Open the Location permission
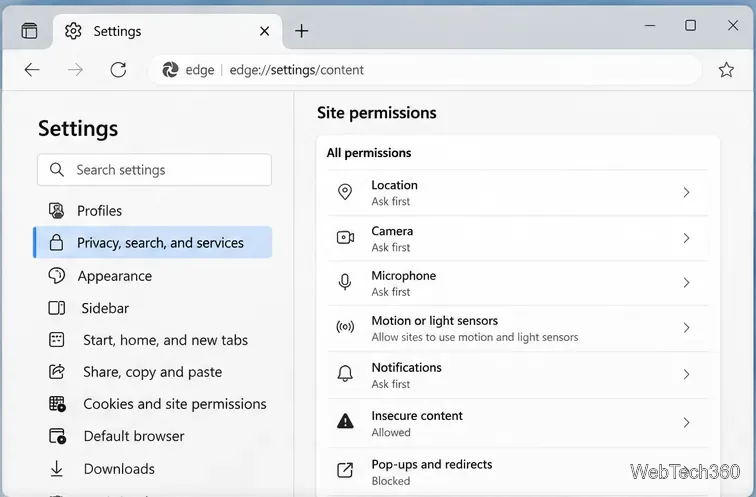The height and width of the screenshot is (497, 756). (x=517, y=192)
